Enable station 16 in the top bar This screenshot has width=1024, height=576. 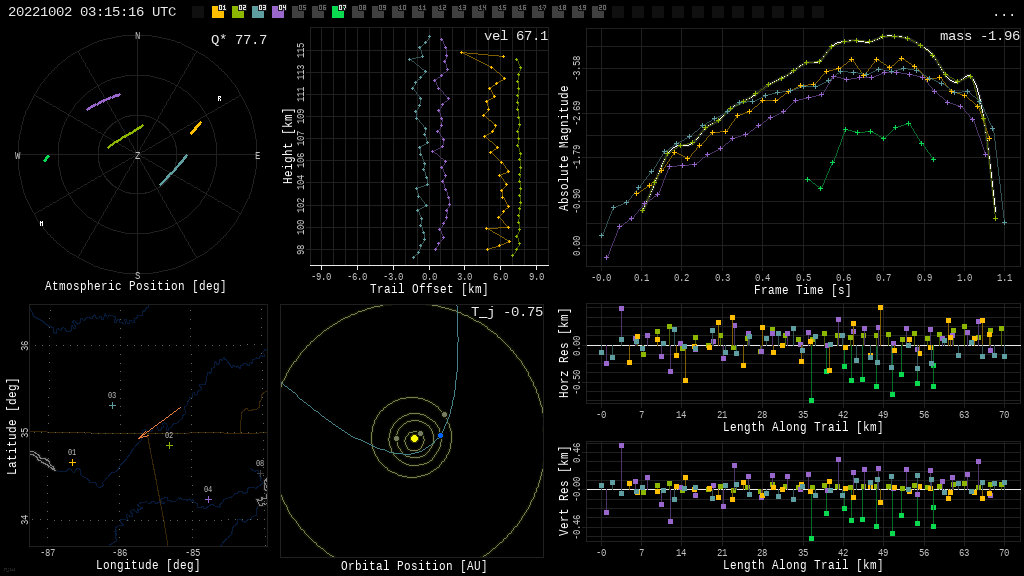click(x=518, y=11)
